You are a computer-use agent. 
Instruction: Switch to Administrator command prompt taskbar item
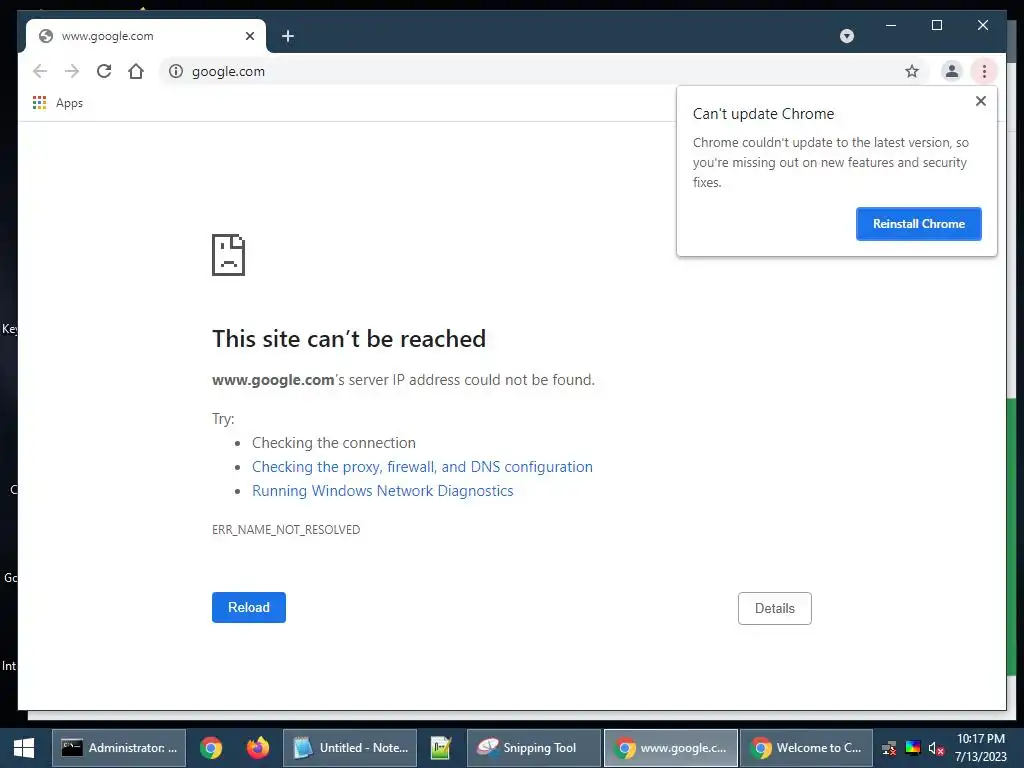click(119, 748)
